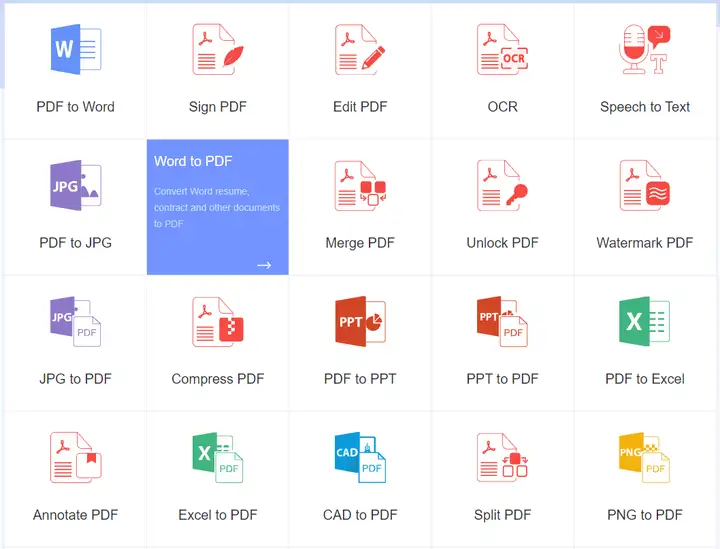The image size is (720, 549).
Task: Open the PPT to PDF icon
Action: (x=503, y=321)
